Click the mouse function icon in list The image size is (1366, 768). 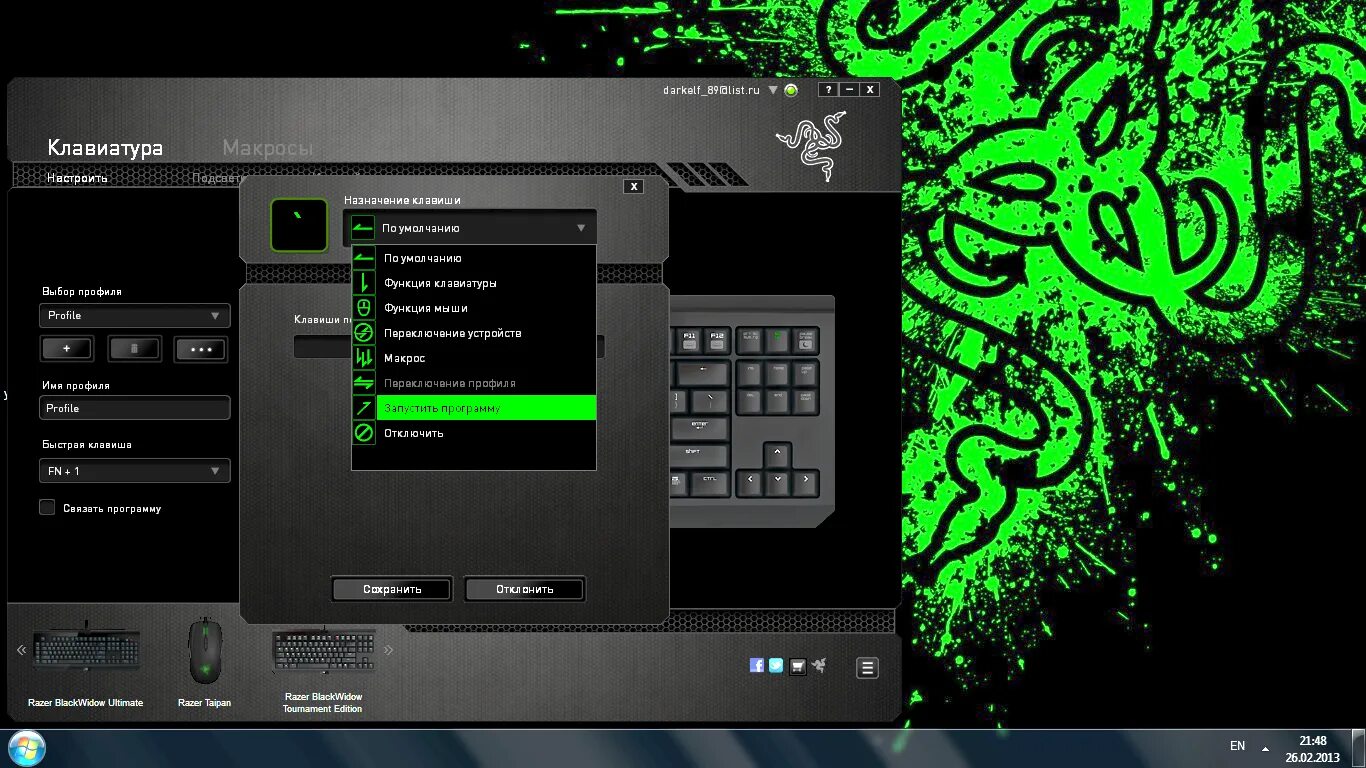(364, 308)
